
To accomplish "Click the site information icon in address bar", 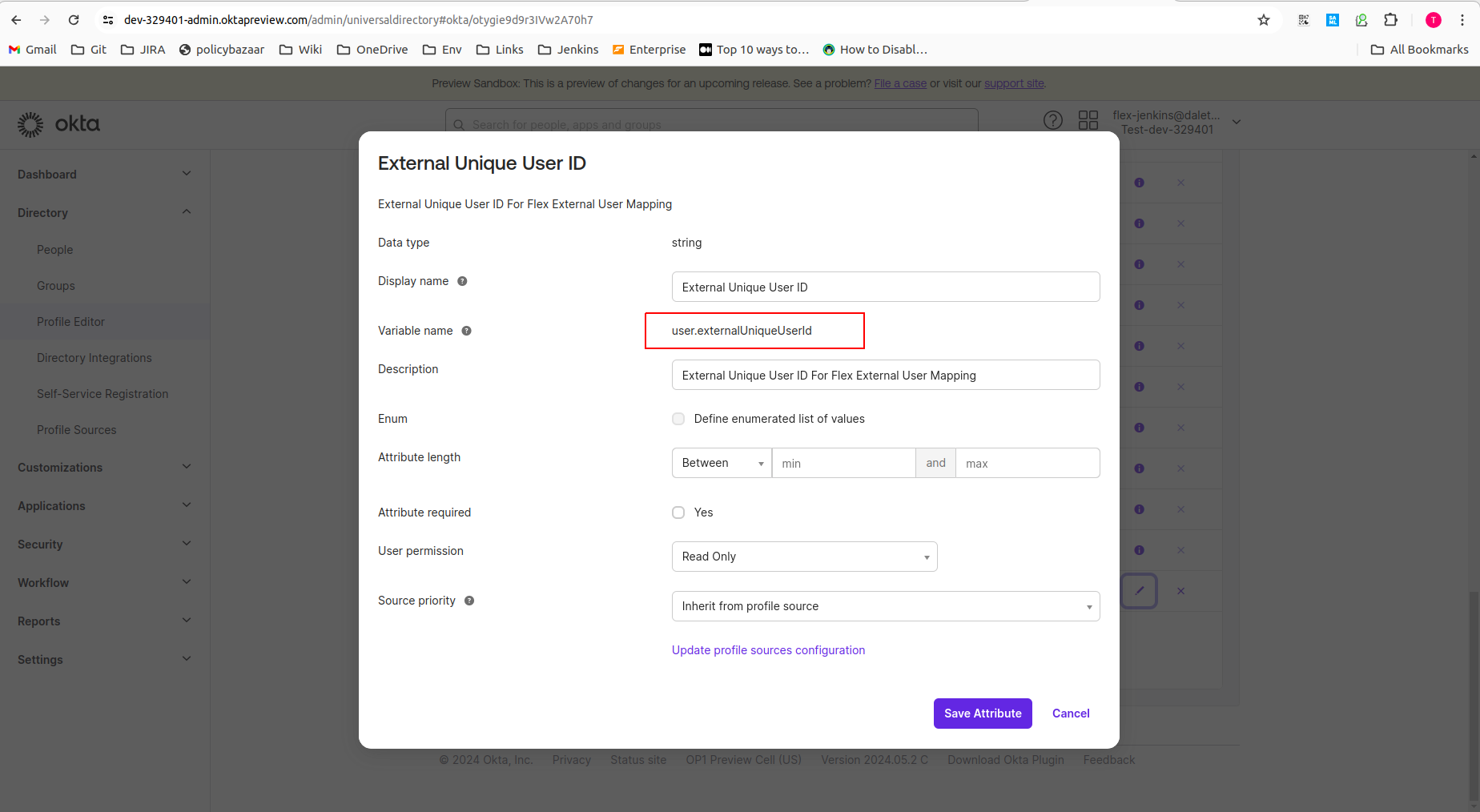I will pyautogui.click(x=108, y=20).
